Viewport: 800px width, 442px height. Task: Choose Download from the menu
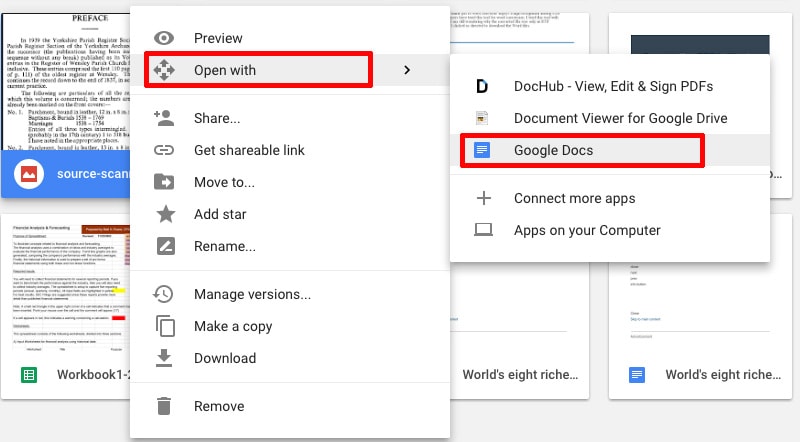[290, 358]
